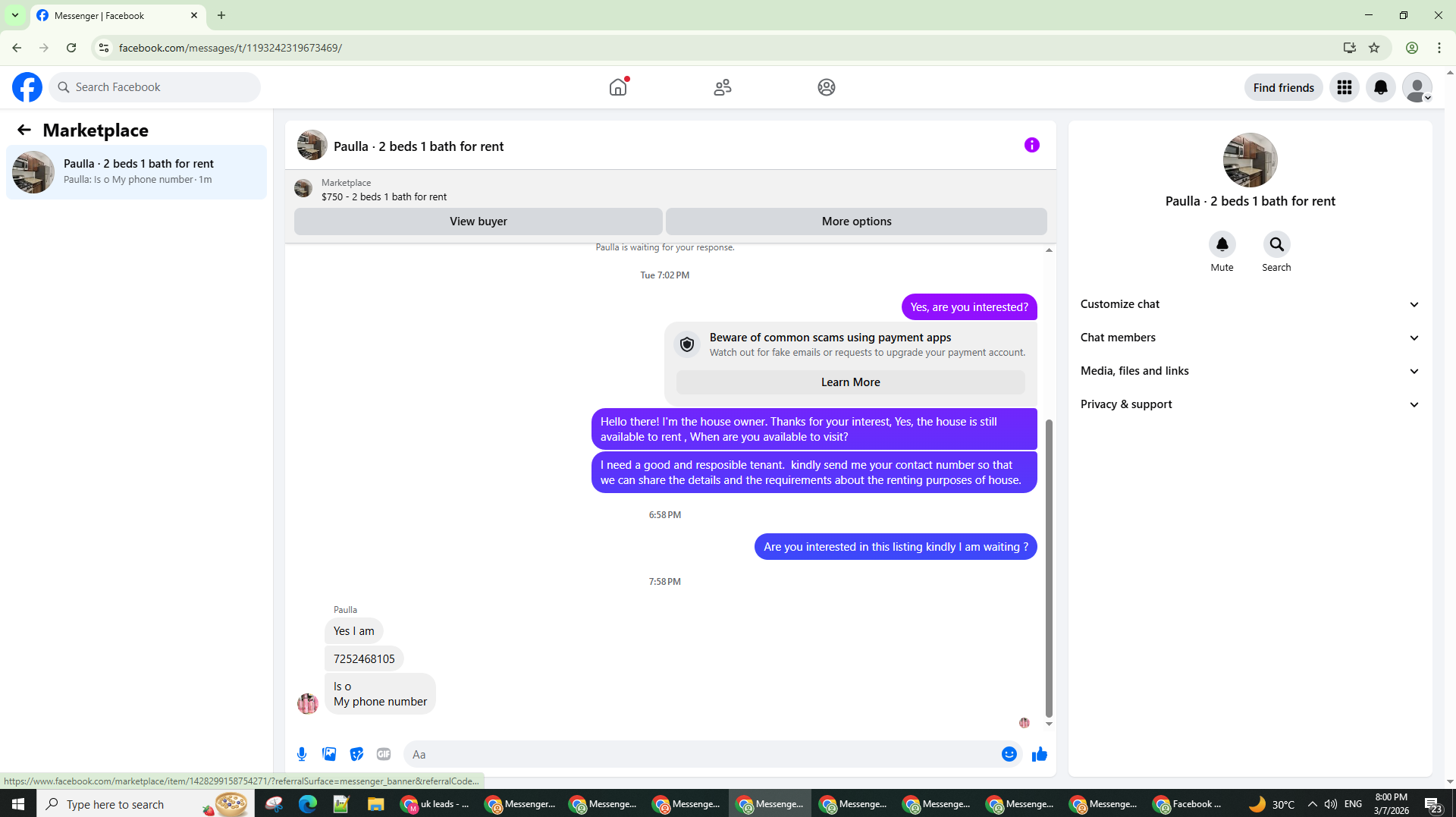Choose a sticker using the sticker icon
The image size is (1456, 817).
356,754
